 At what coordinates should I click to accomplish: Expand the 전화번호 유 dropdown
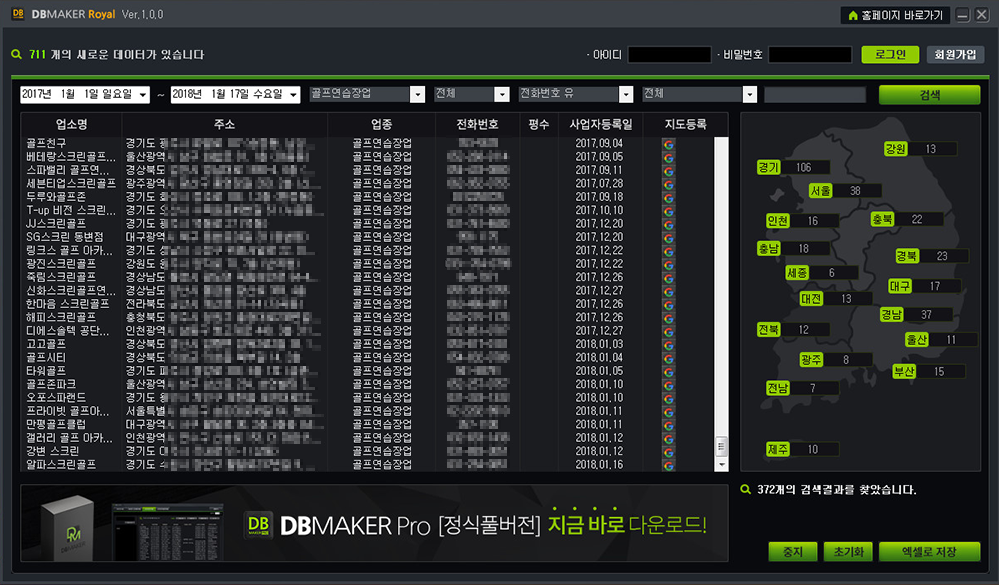coord(626,94)
